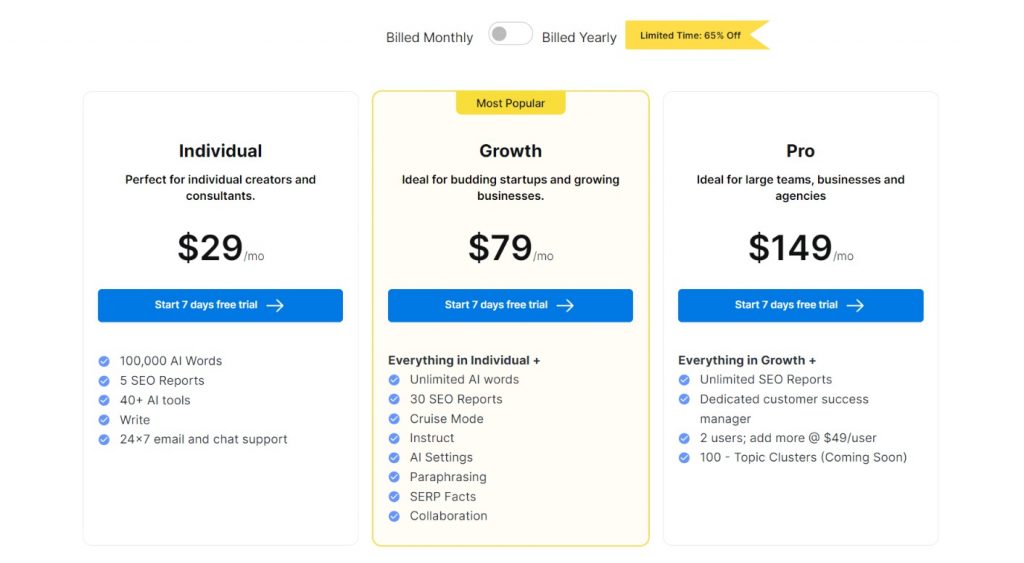Click the Most Popular badge
Viewport: 1024px width, 563px height.
click(x=510, y=103)
